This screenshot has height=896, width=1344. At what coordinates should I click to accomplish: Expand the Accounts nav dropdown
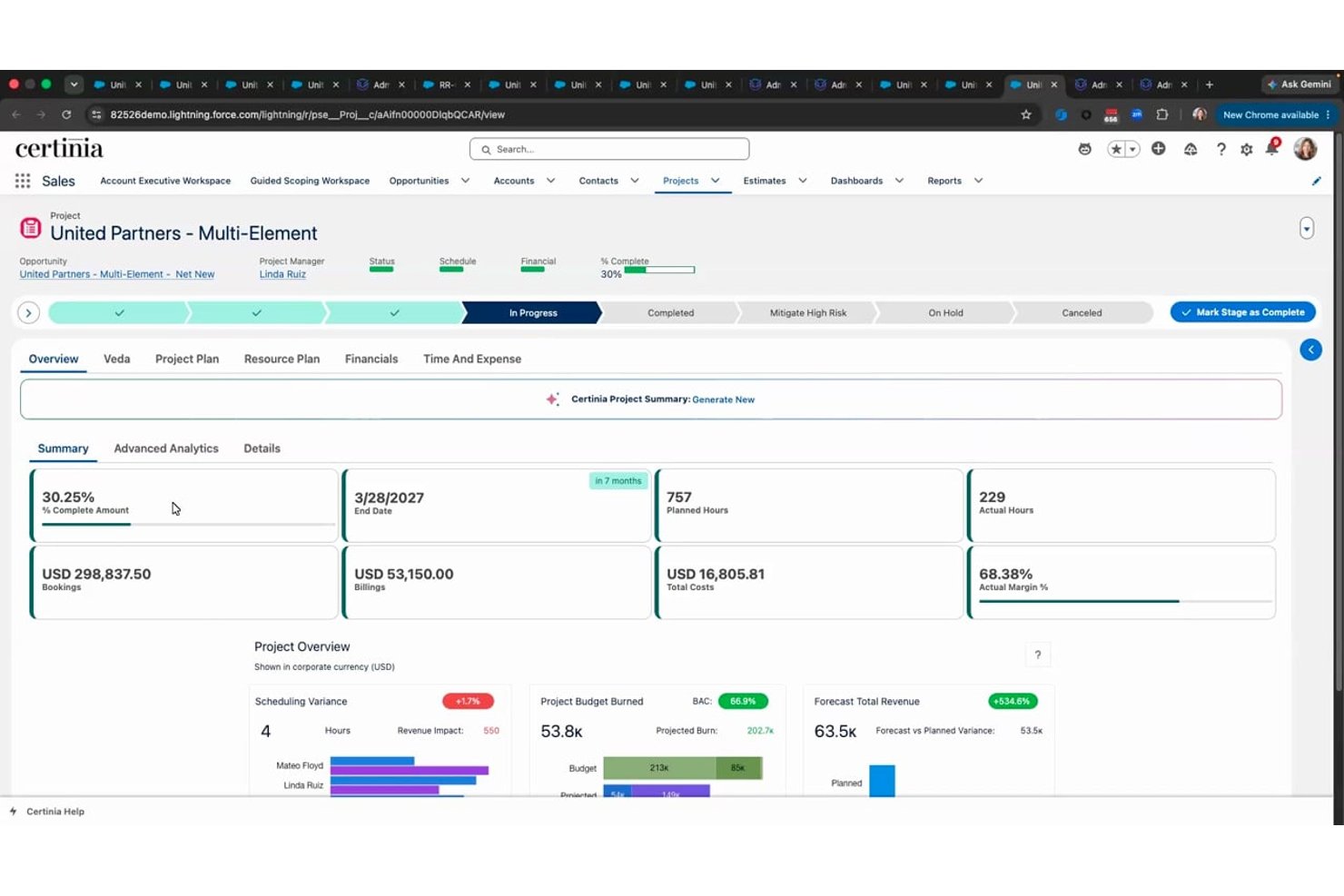tap(550, 181)
